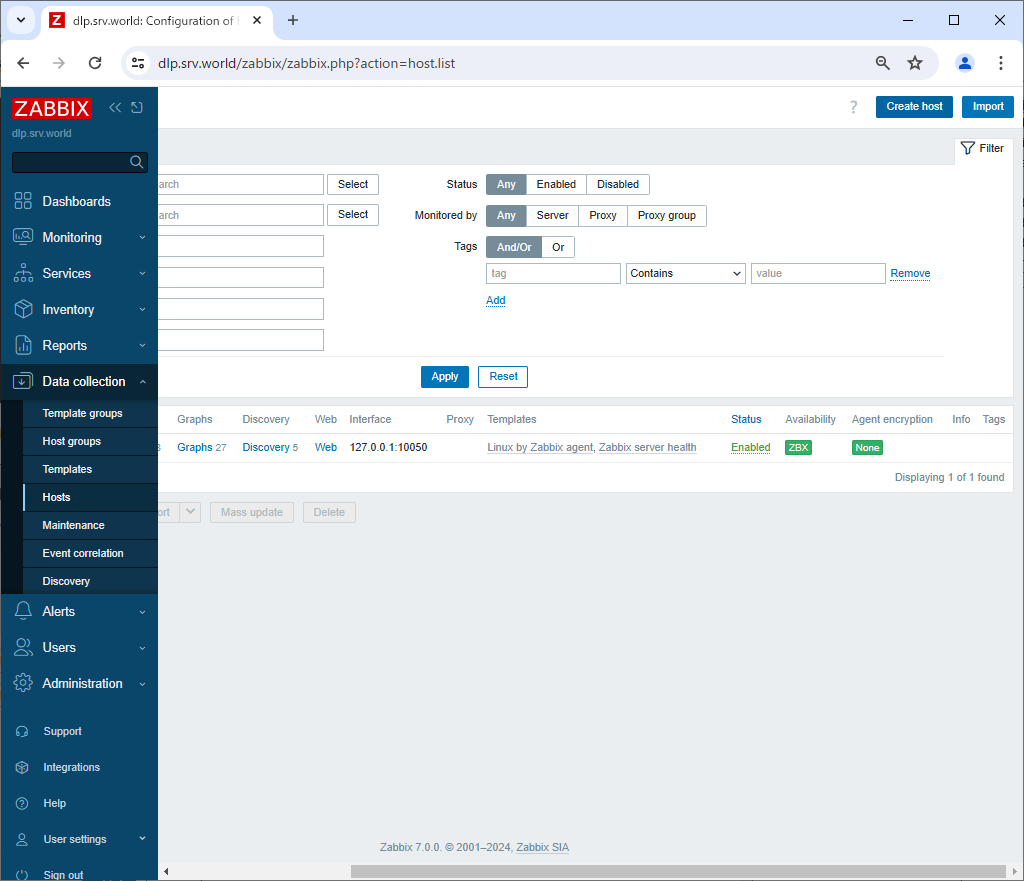
Task: Click the Support headset icon
Action: (22, 731)
